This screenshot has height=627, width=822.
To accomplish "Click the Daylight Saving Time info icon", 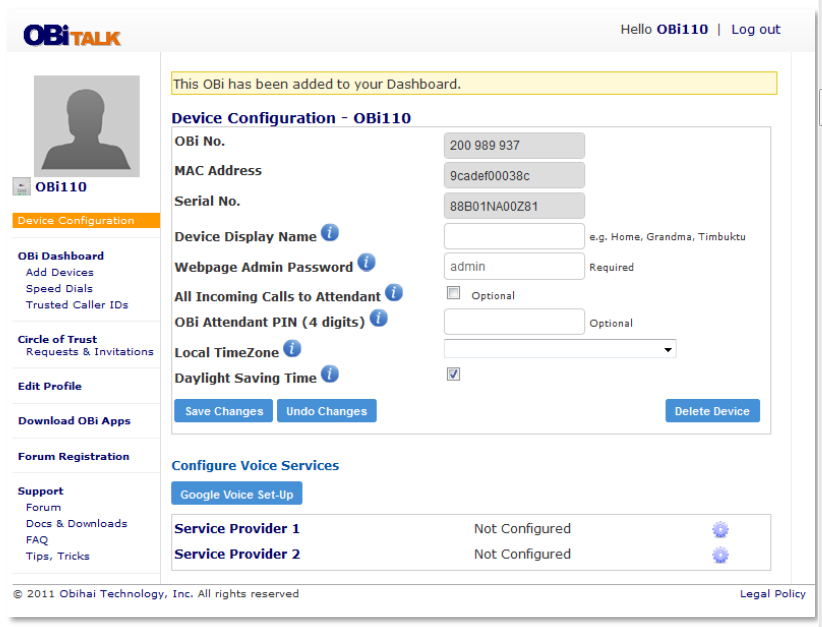I will [331, 375].
